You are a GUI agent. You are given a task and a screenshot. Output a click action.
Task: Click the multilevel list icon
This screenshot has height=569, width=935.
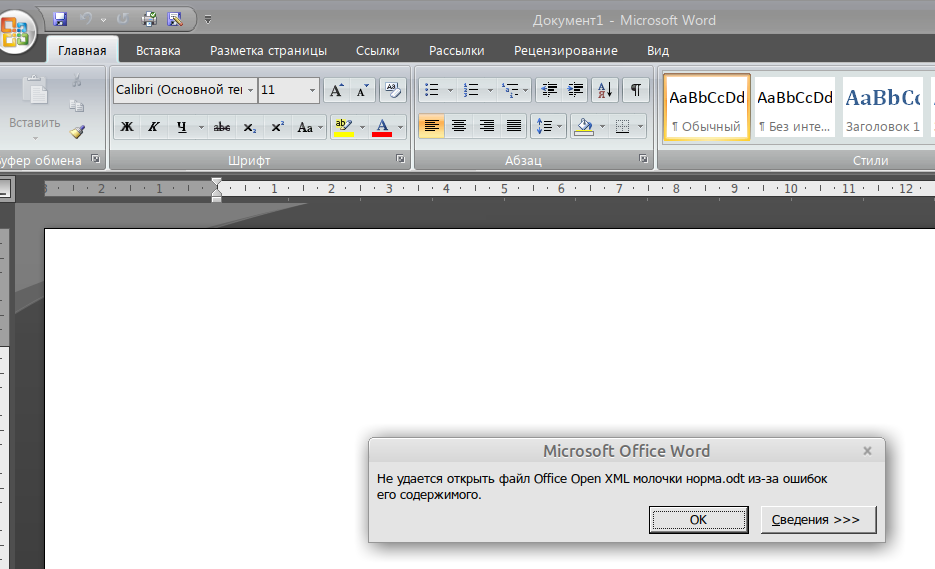pyautogui.click(x=510, y=90)
